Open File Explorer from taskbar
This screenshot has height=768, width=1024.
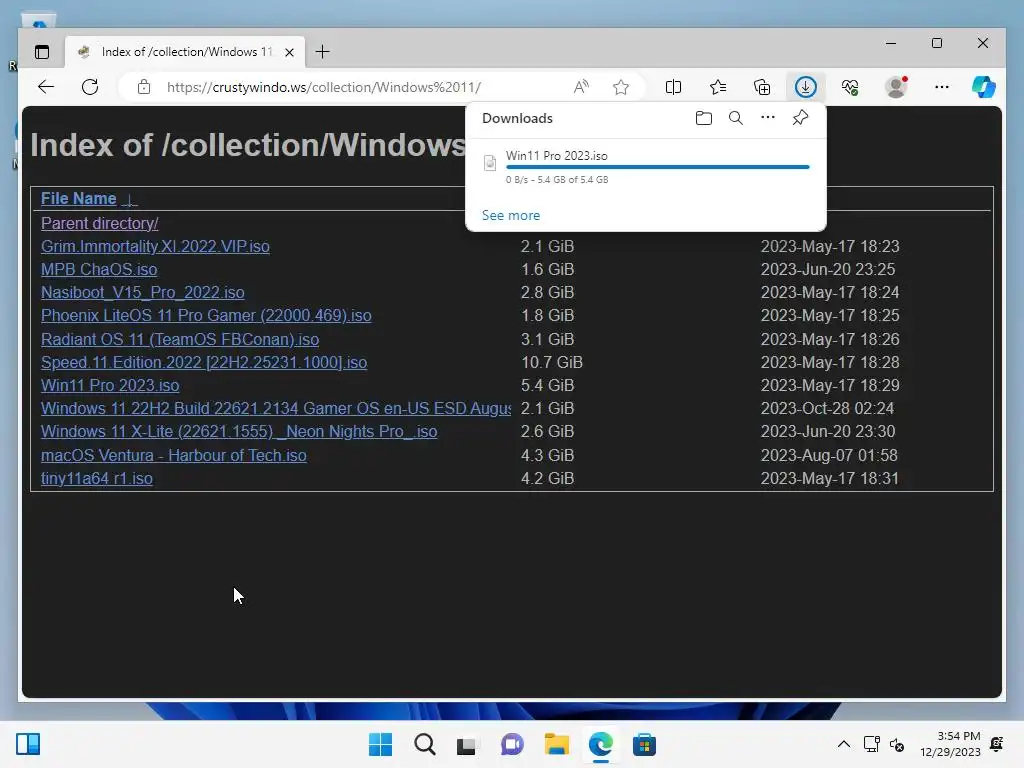pyautogui.click(x=556, y=744)
